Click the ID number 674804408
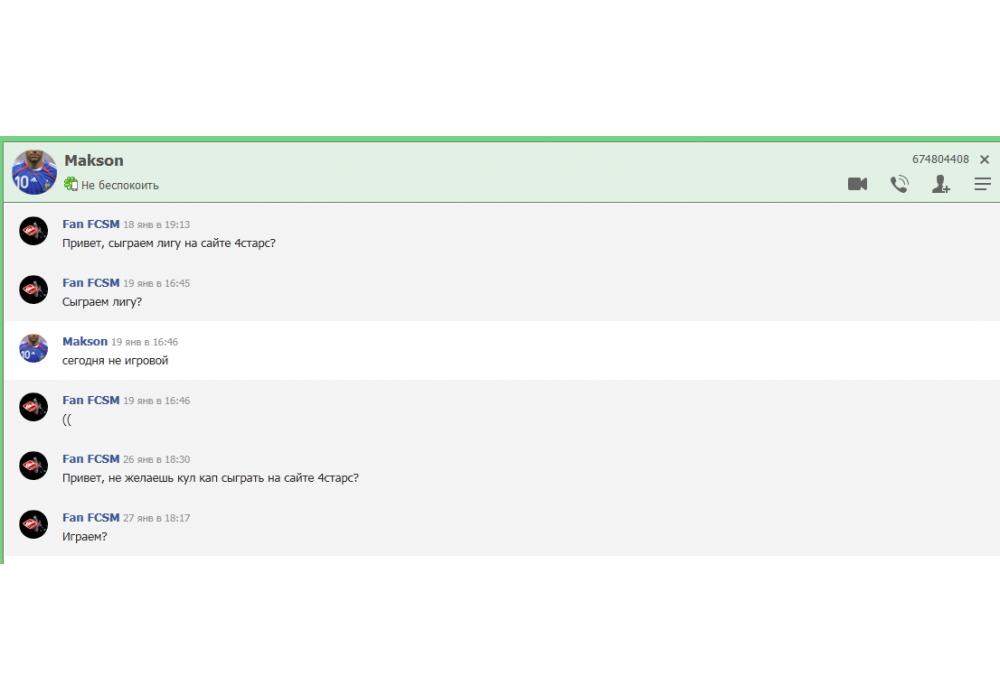This screenshot has width=1000, height=700. coord(940,160)
